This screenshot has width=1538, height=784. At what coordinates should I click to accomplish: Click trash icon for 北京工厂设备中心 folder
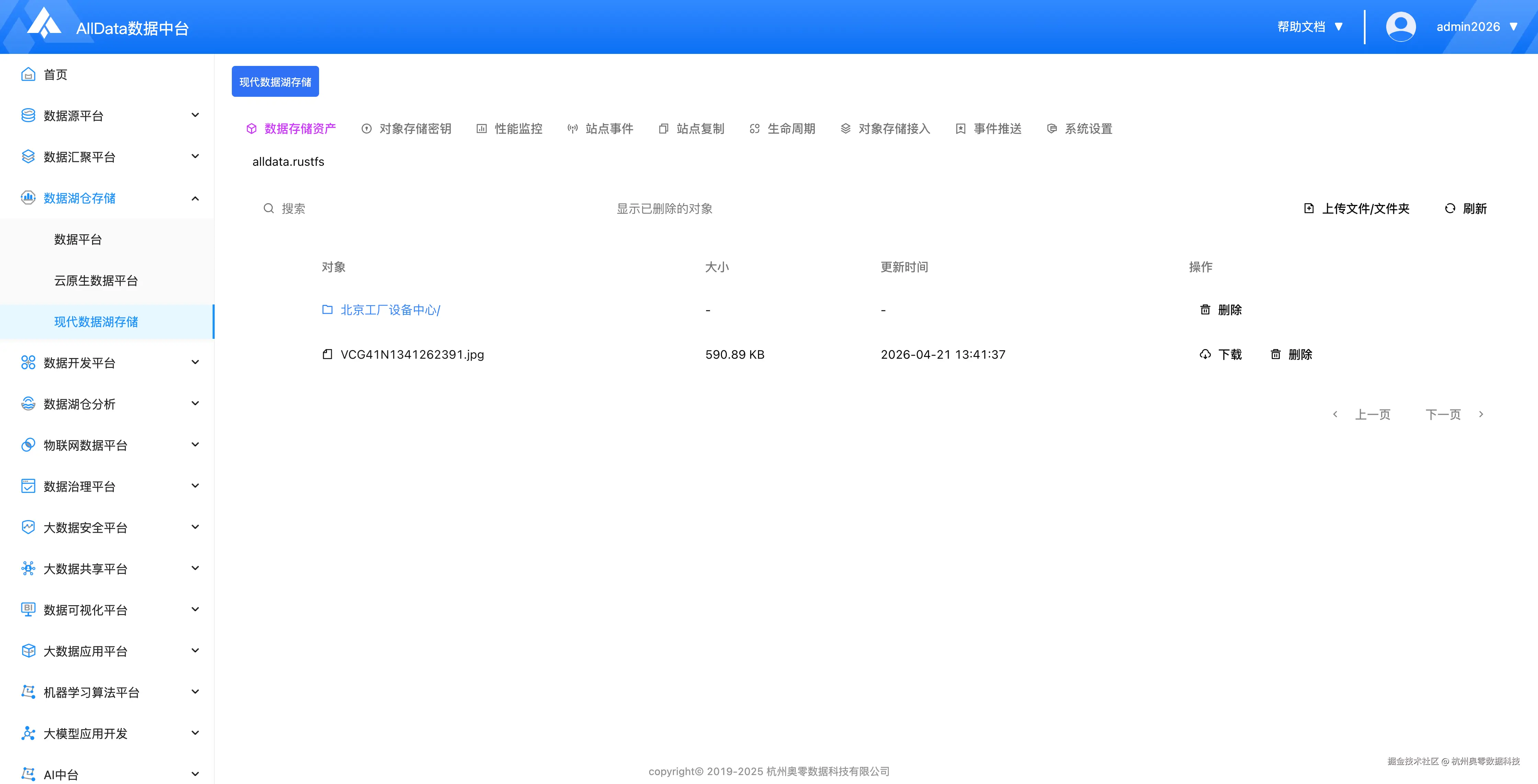pyautogui.click(x=1205, y=310)
